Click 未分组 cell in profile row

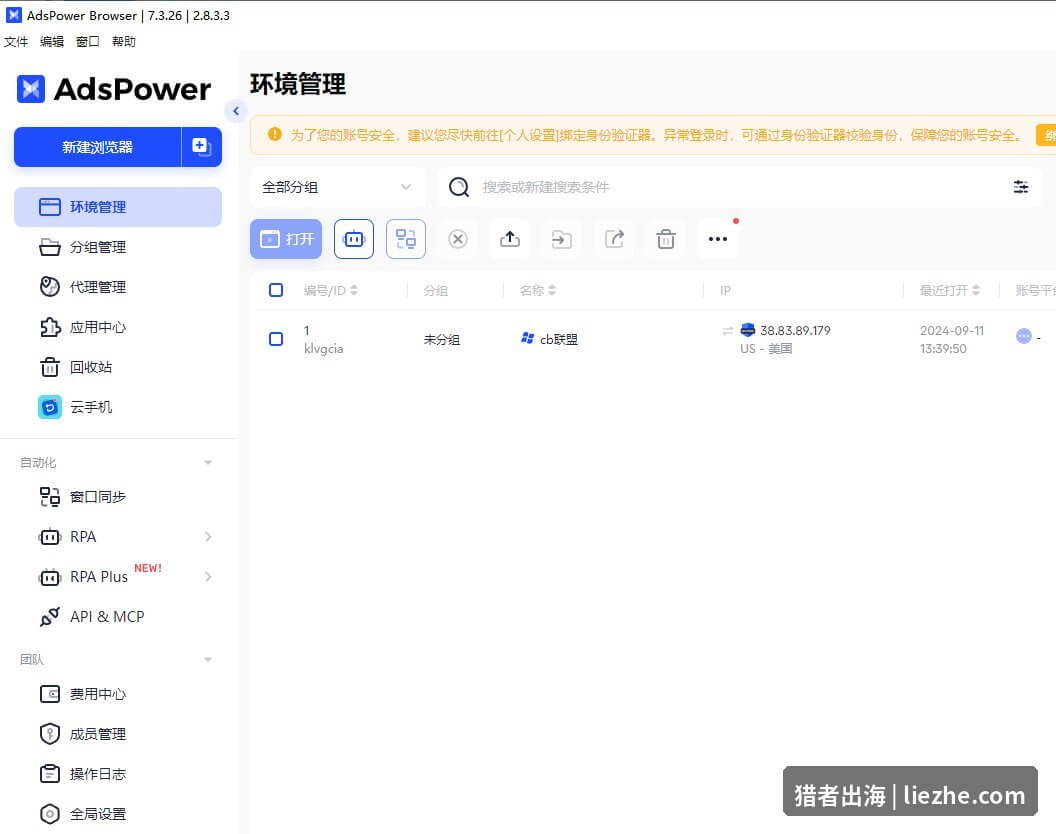pyautogui.click(x=442, y=340)
